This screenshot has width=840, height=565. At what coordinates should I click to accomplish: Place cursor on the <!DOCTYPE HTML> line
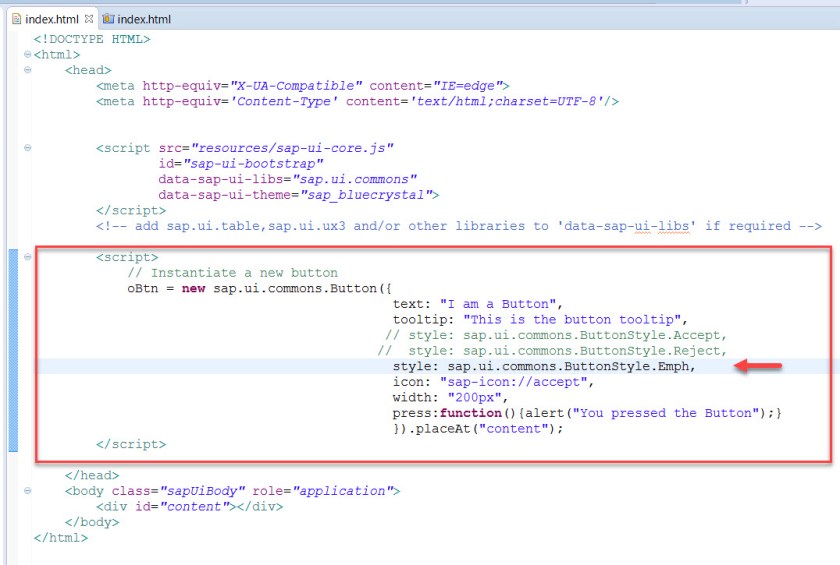tap(92, 39)
